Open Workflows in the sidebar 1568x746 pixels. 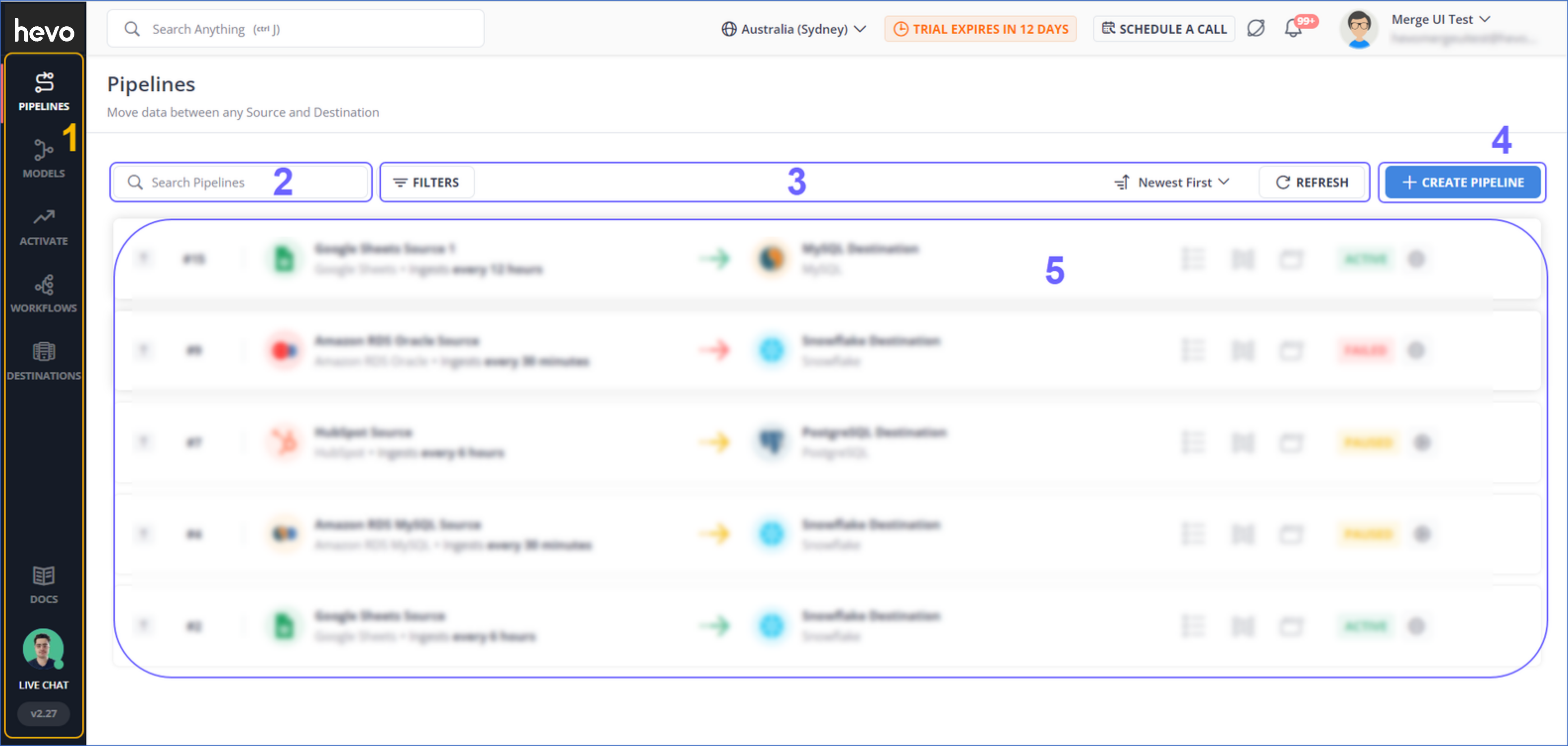point(43,293)
